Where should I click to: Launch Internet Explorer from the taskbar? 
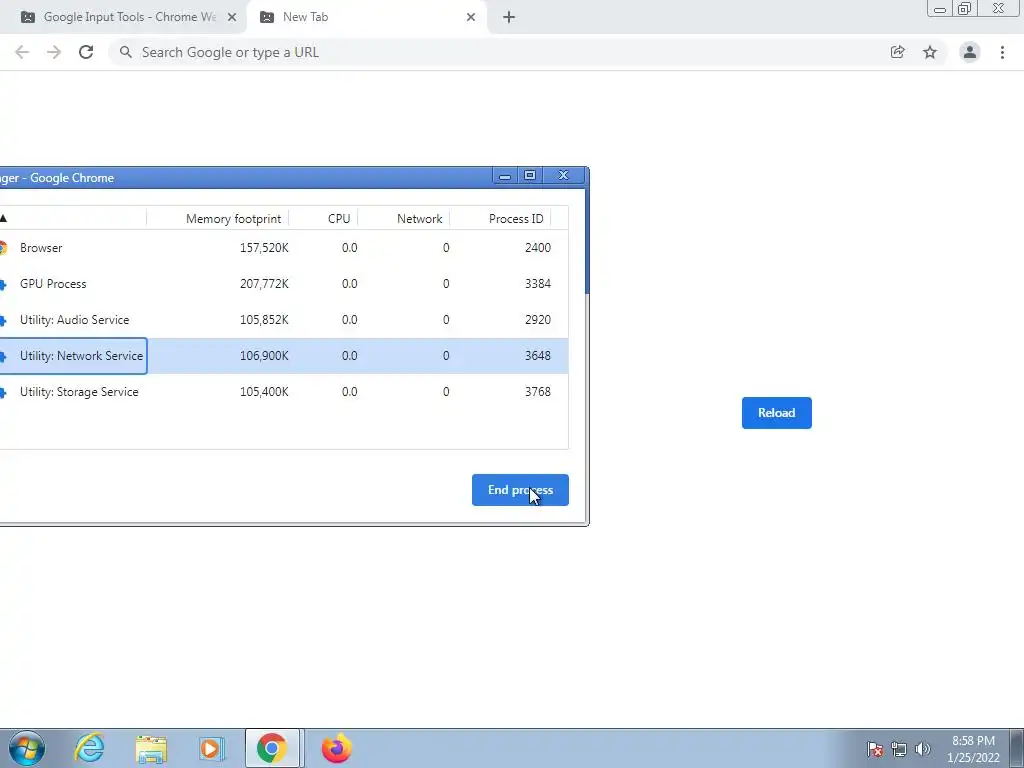pyautogui.click(x=89, y=748)
